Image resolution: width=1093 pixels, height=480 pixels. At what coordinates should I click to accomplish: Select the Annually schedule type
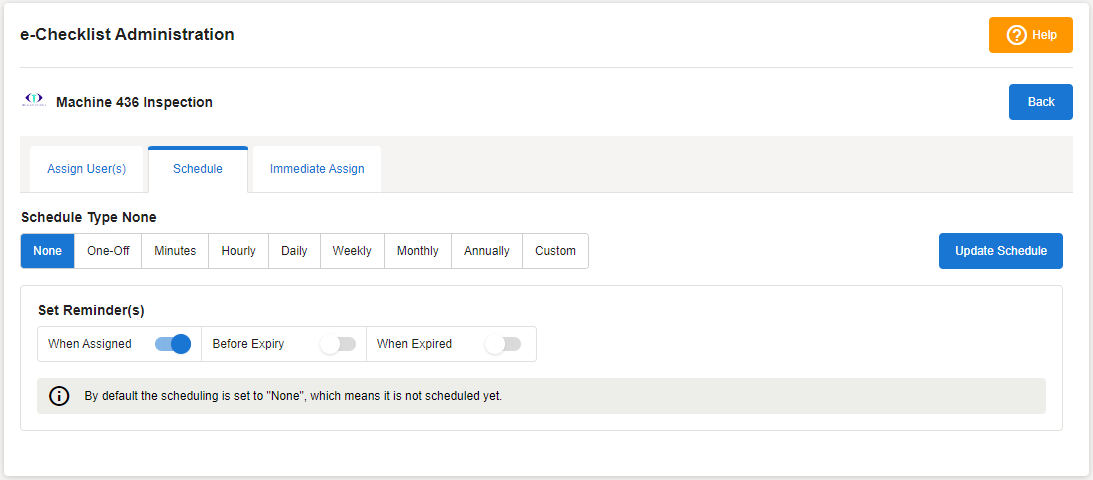click(x=487, y=251)
